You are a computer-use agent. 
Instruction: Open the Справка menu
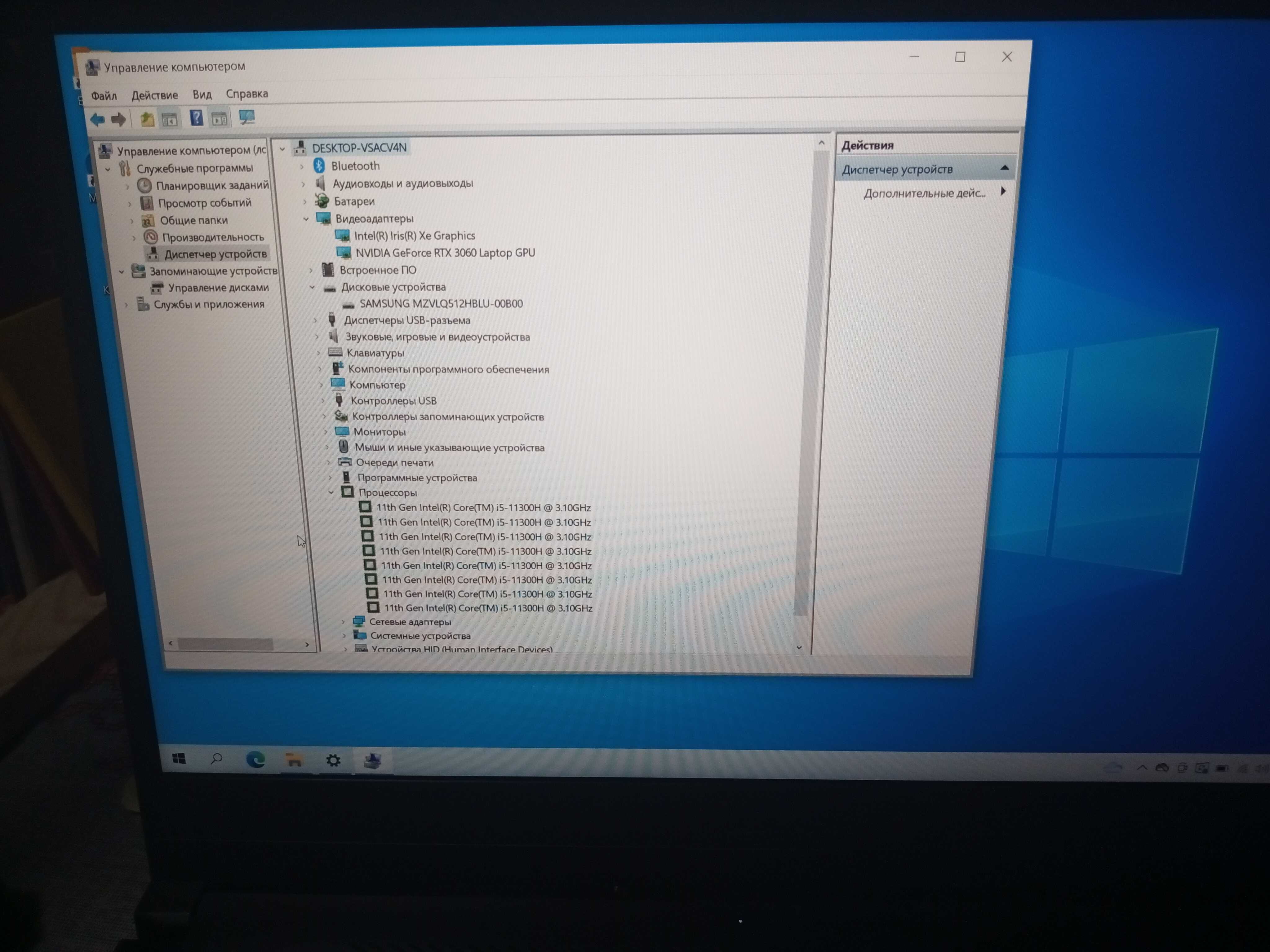pos(247,94)
